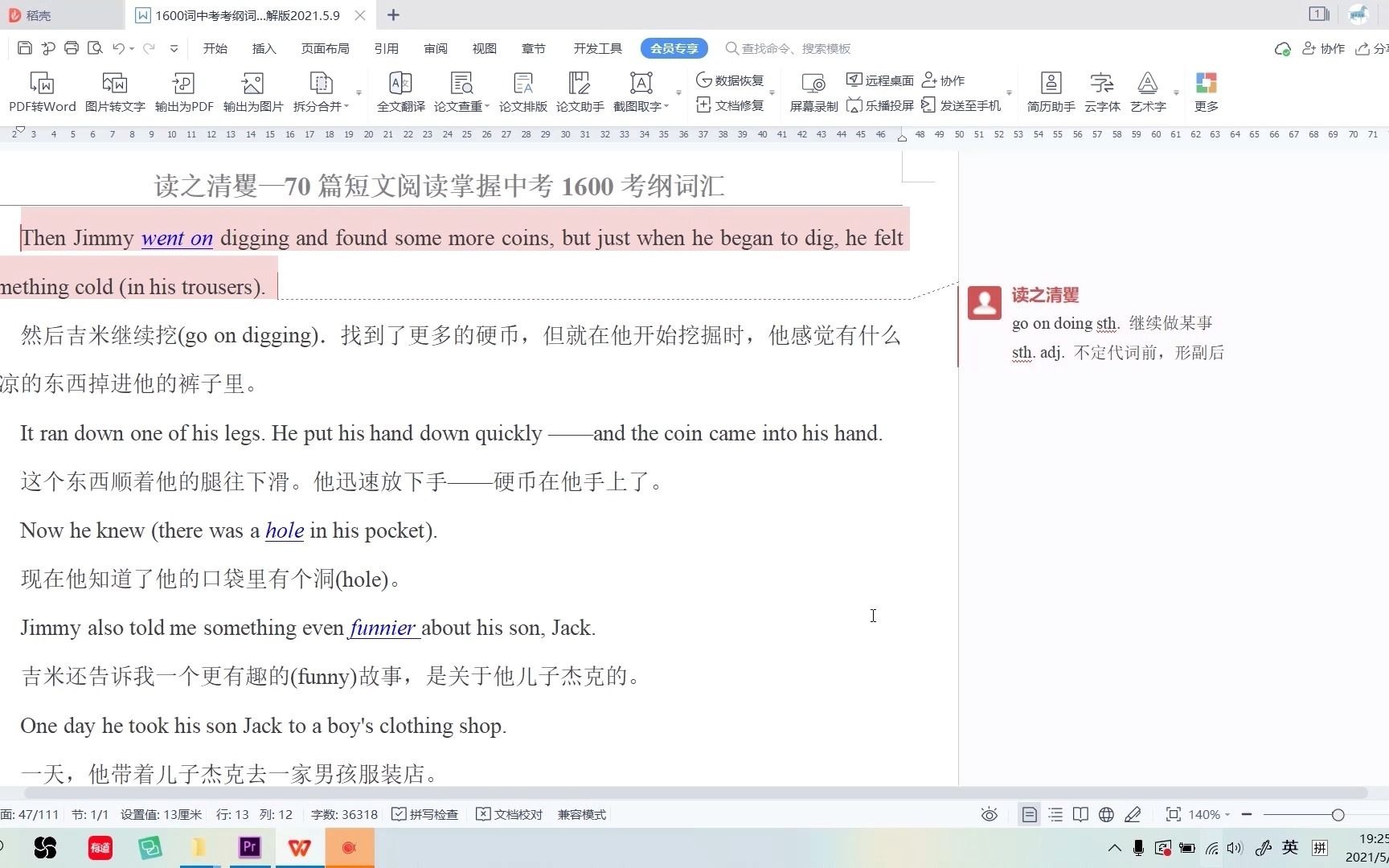Open the 140% zoom level dropdown

click(x=1209, y=814)
